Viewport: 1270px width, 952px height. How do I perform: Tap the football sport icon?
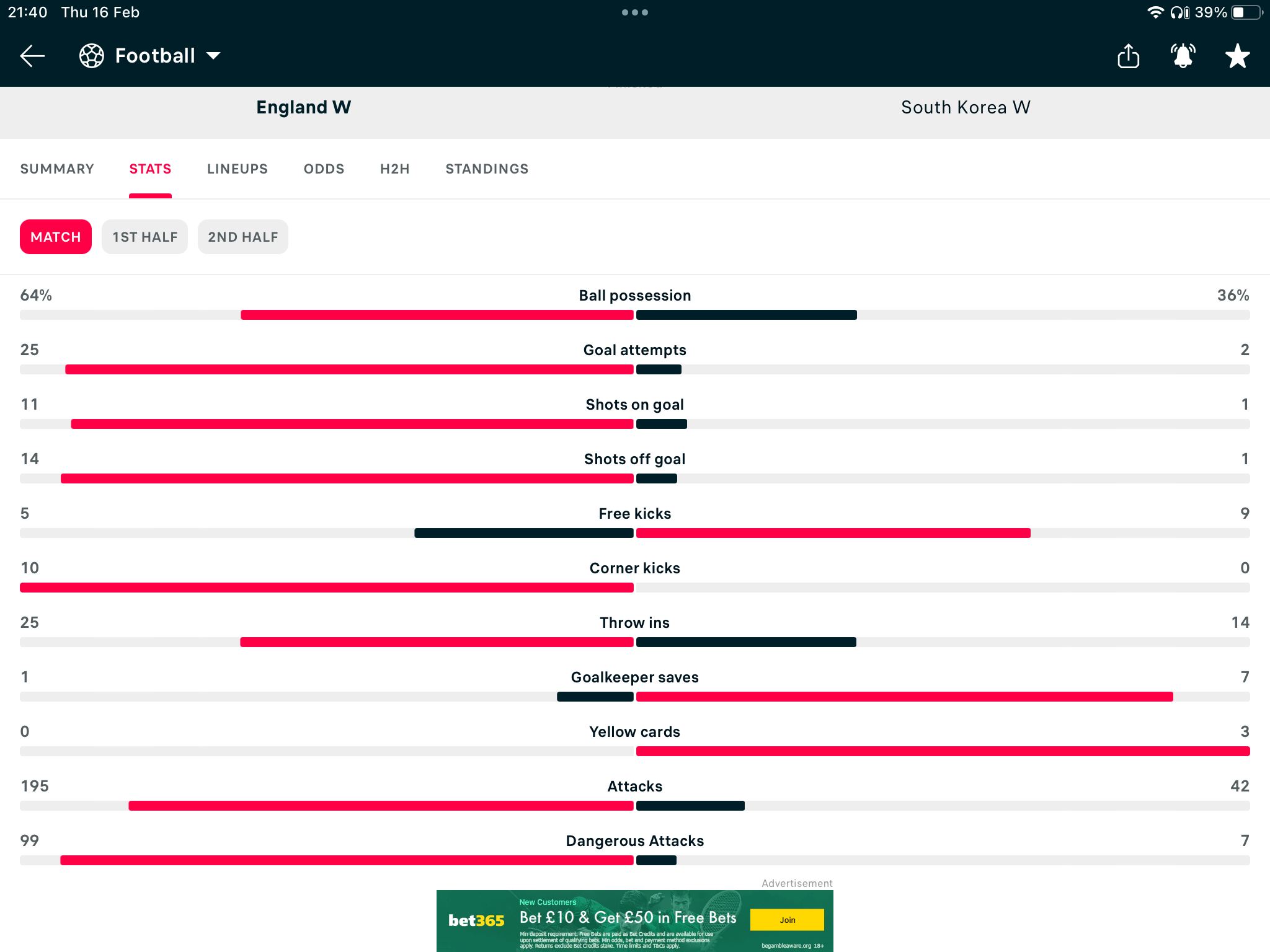(92, 56)
